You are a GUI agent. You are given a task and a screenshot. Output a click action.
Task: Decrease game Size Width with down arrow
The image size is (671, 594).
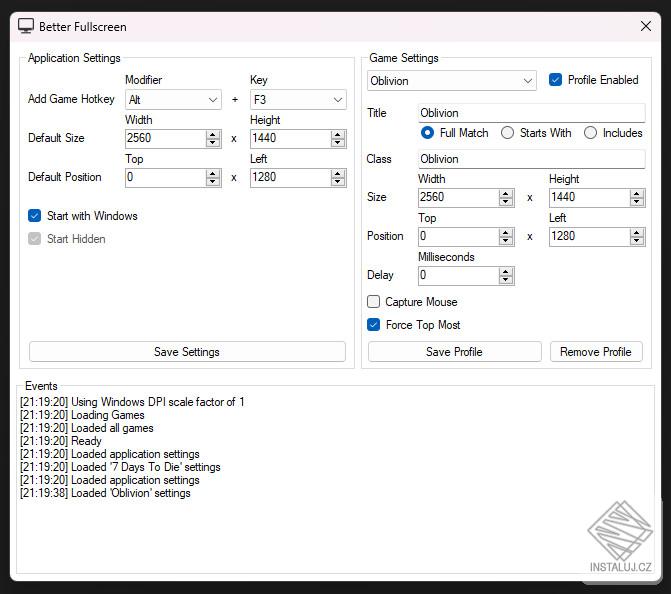(506, 202)
